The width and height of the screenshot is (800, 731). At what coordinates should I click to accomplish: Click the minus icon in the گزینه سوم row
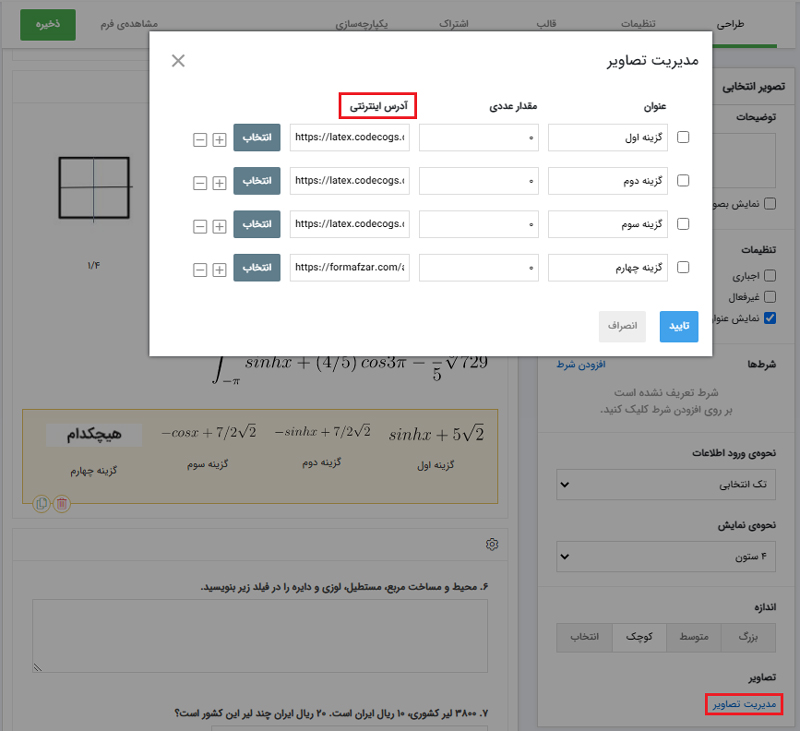pos(200,225)
